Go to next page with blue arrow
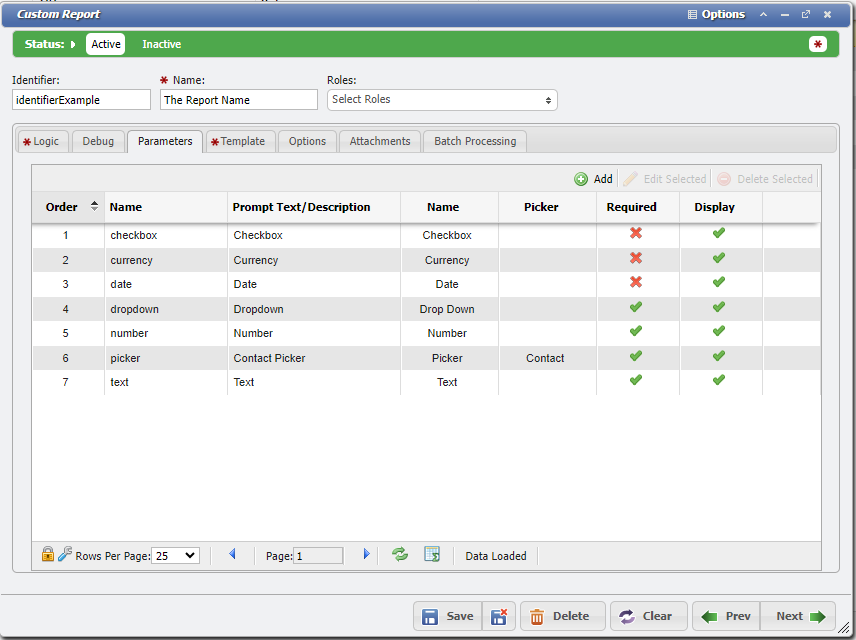This screenshot has height=640, width=856. (x=366, y=555)
